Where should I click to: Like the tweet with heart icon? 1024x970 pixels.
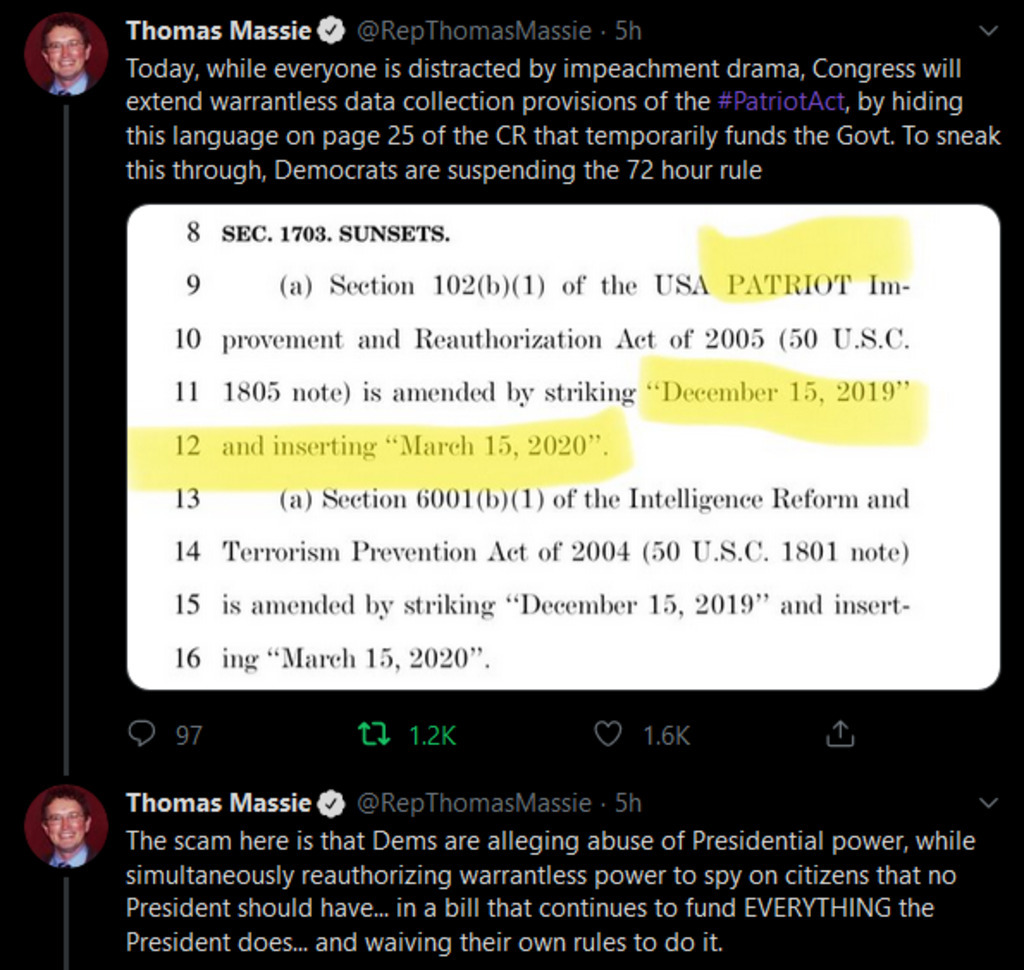tap(607, 734)
